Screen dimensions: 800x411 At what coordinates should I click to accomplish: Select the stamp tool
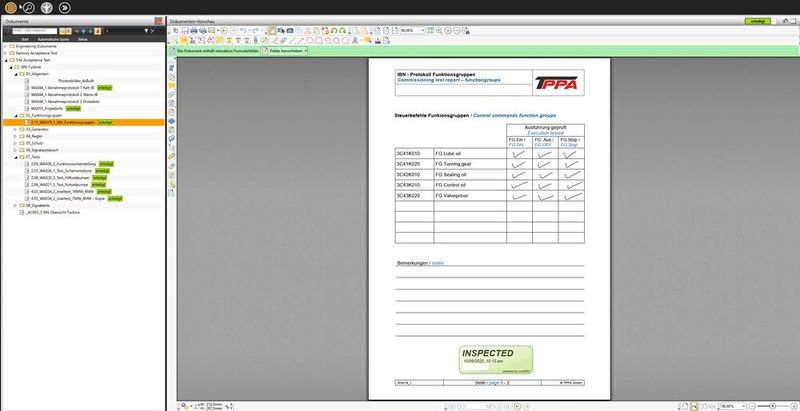355,40
